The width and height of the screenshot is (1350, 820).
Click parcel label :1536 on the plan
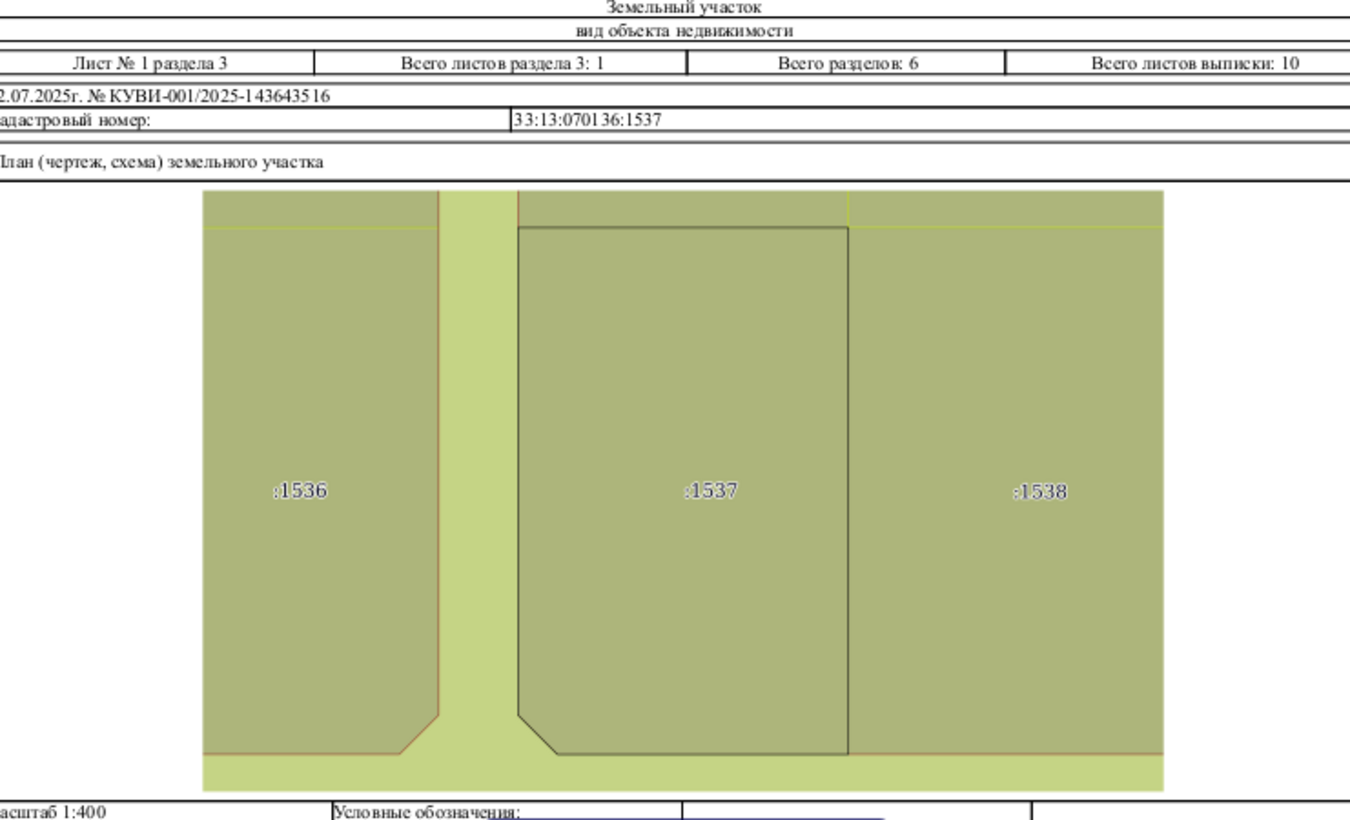coord(300,491)
